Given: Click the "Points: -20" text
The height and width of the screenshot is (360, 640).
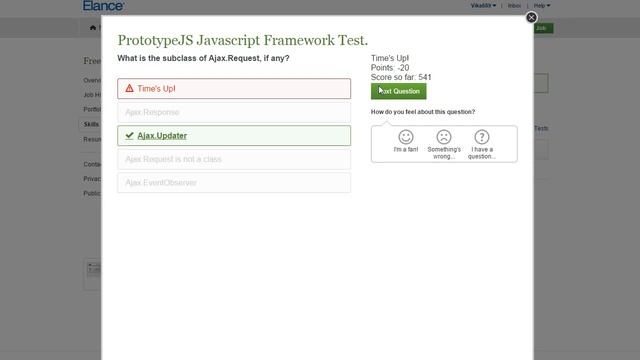Looking at the screenshot, I should 390,68.
